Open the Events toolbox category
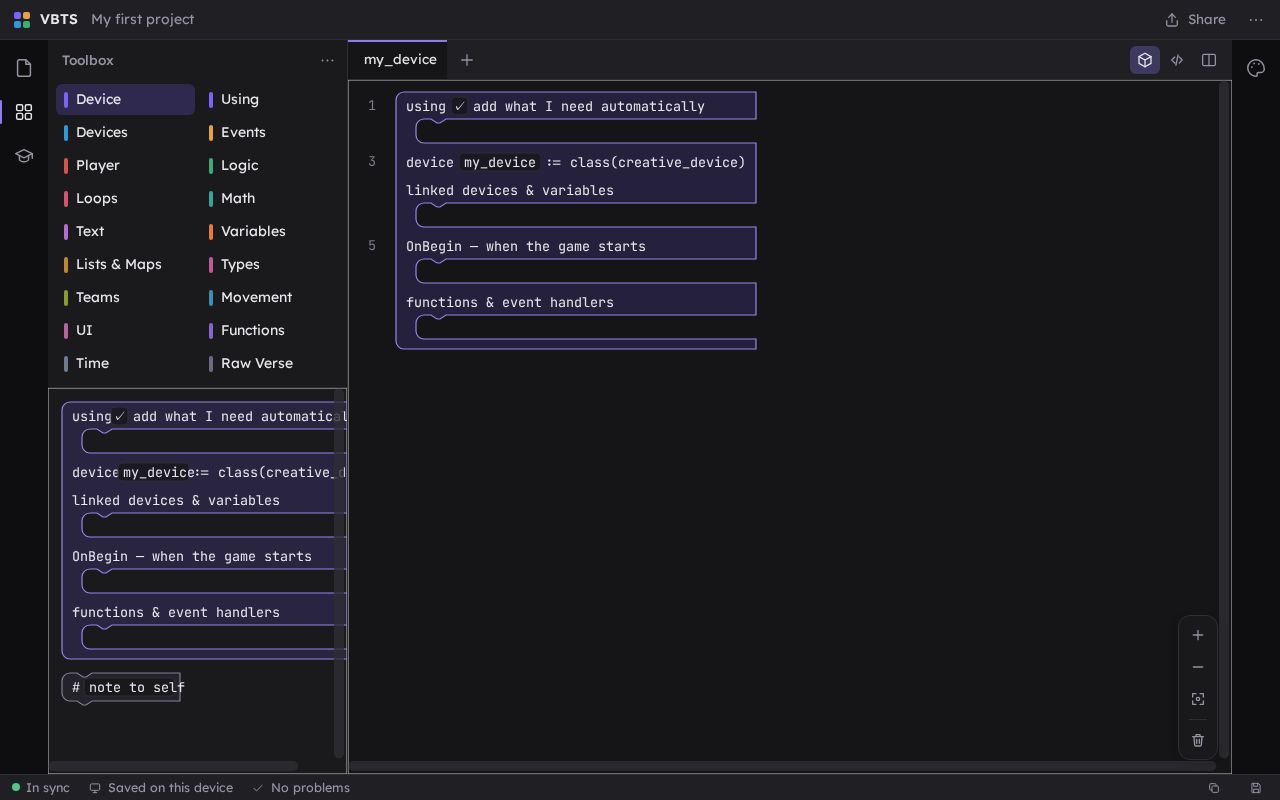The width and height of the screenshot is (1280, 800). click(270, 132)
